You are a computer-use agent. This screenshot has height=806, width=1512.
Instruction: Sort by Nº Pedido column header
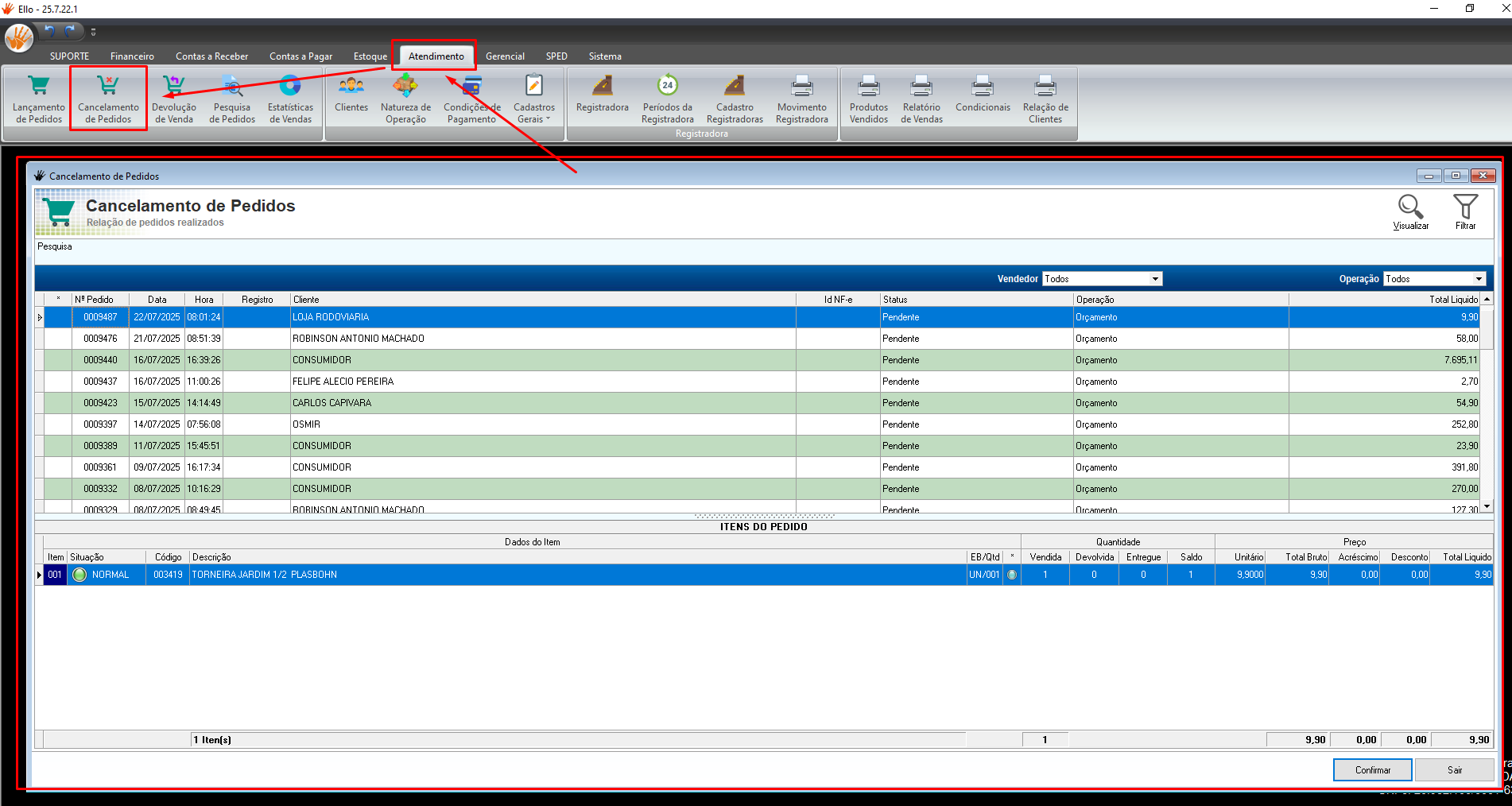click(100, 300)
